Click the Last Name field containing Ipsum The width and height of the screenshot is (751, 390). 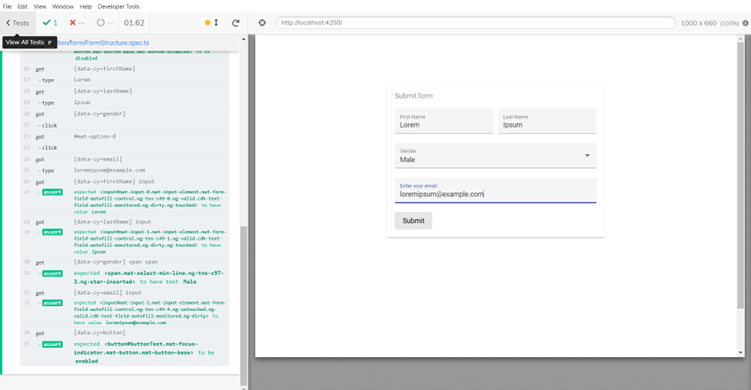click(x=547, y=121)
